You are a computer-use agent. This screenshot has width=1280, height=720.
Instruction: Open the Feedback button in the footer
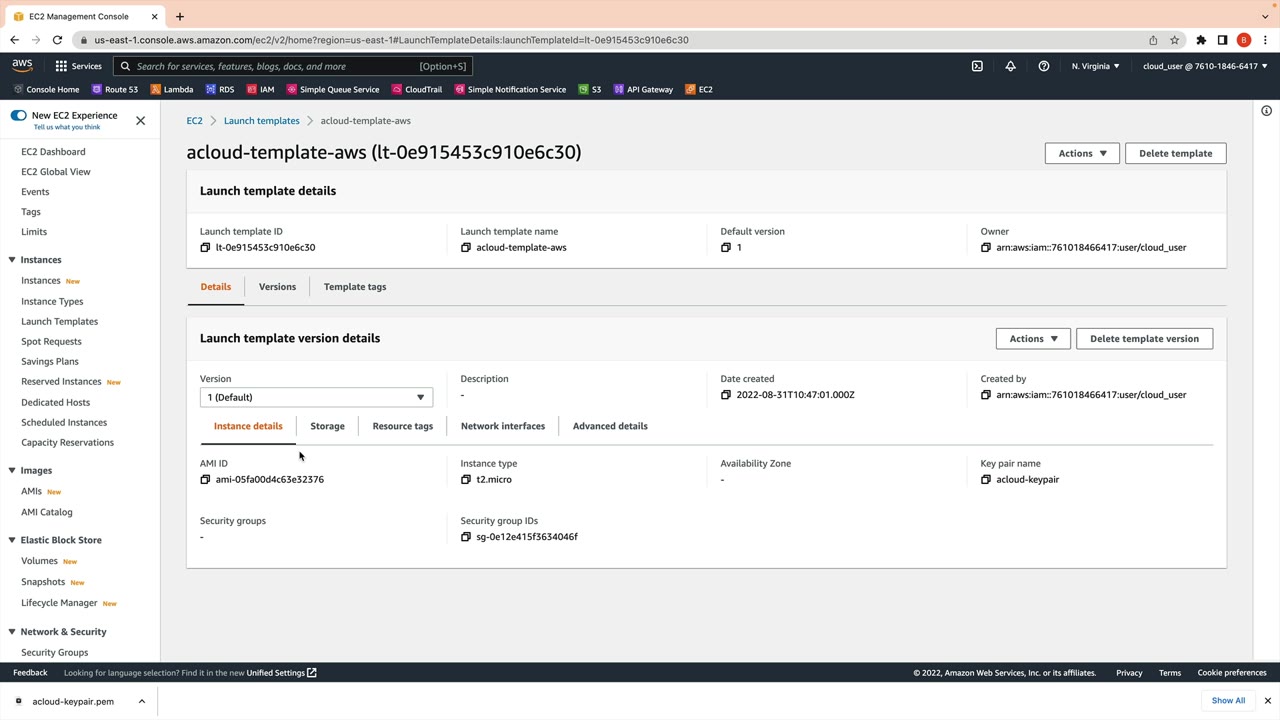[30, 673]
